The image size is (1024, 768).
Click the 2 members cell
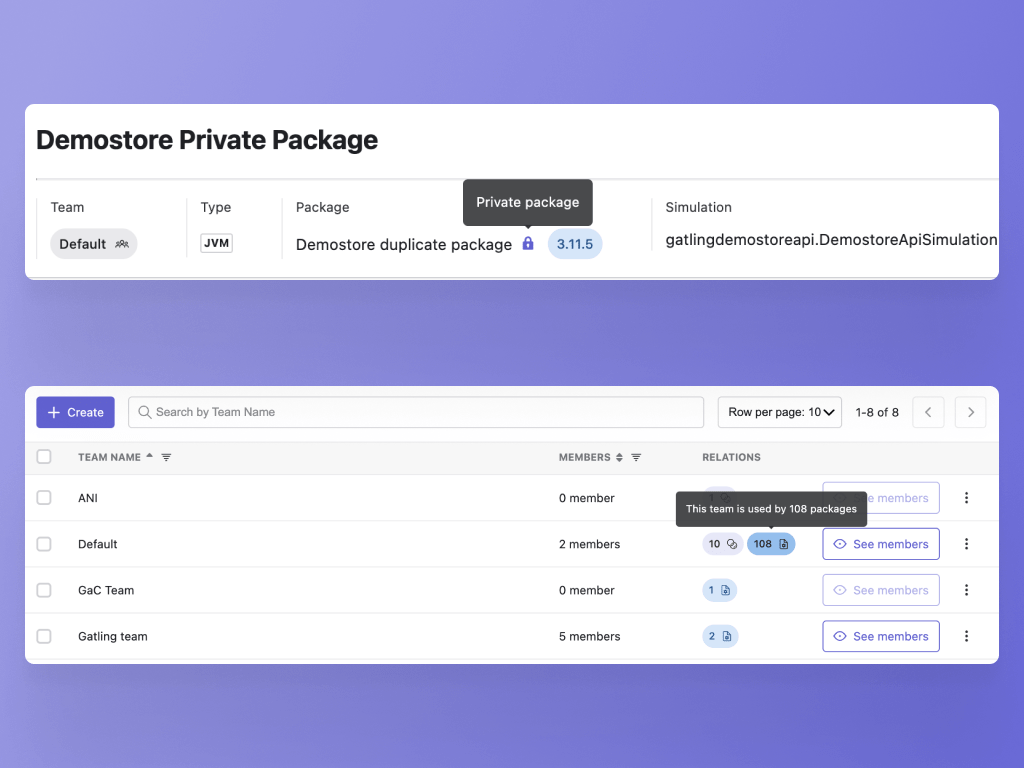click(589, 544)
